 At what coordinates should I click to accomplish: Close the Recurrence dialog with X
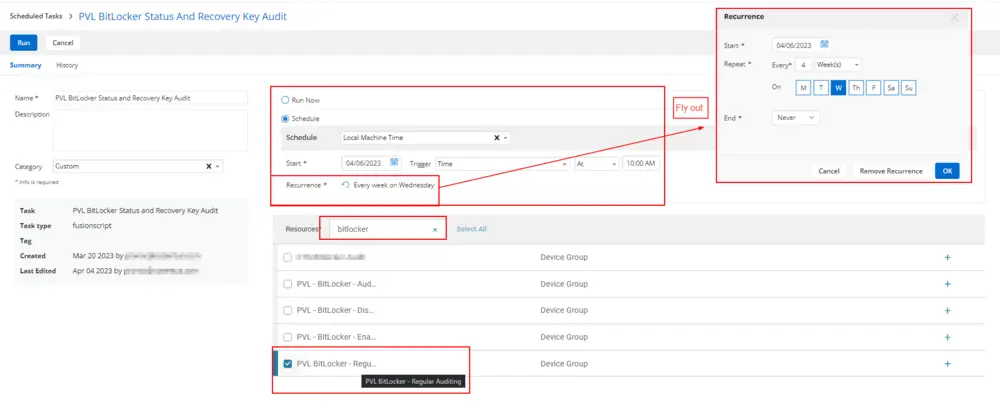coord(955,17)
